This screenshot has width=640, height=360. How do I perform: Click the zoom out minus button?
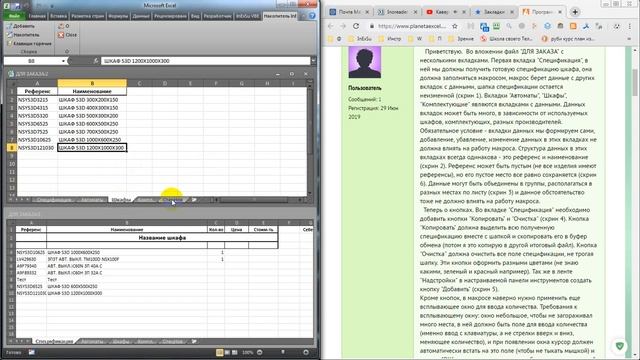260,352
